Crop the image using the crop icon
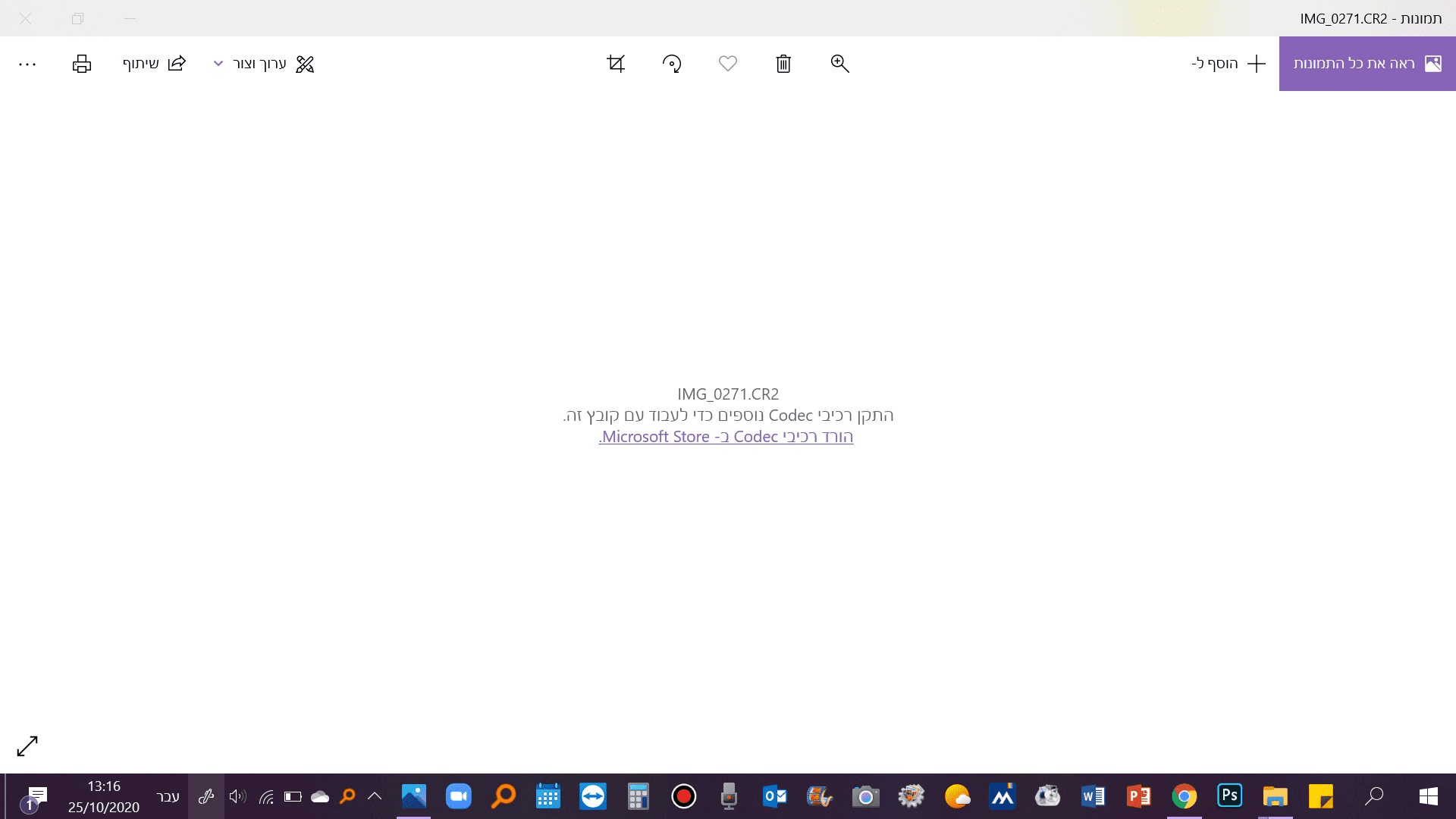The width and height of the screenshot is (1456, 819). tap(616, 64)
